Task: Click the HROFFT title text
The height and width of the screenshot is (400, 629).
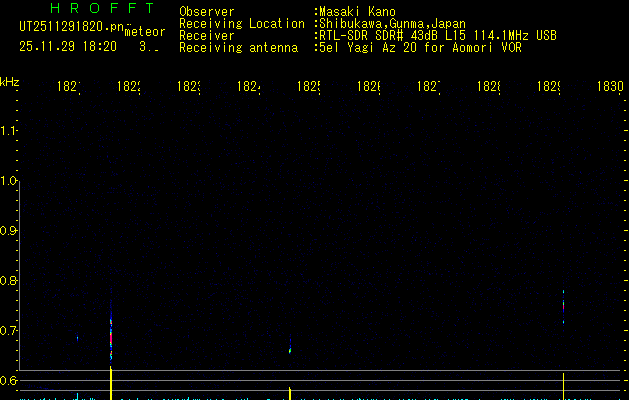Action: click(102, 8)
